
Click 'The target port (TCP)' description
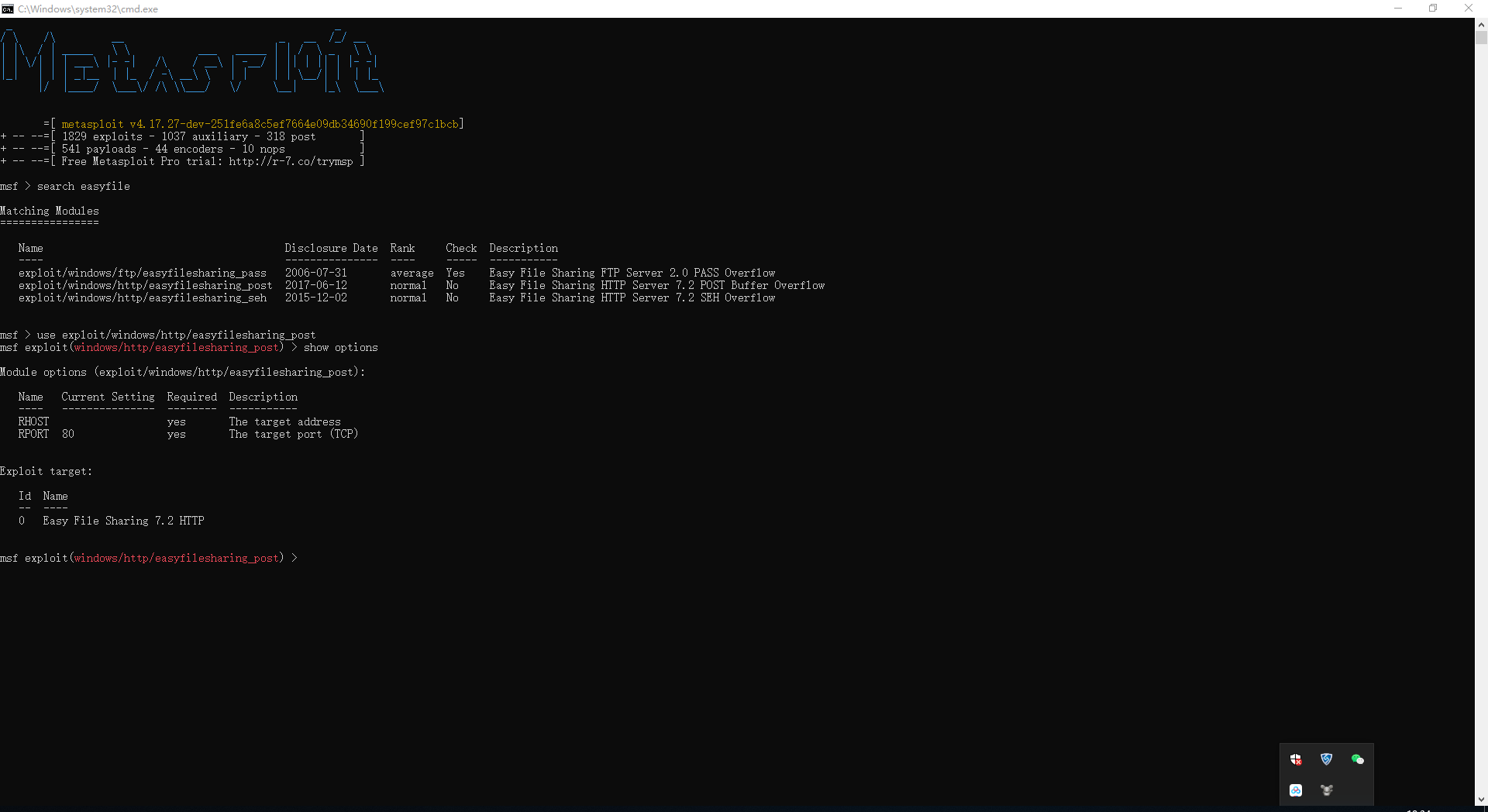(294, 434)
